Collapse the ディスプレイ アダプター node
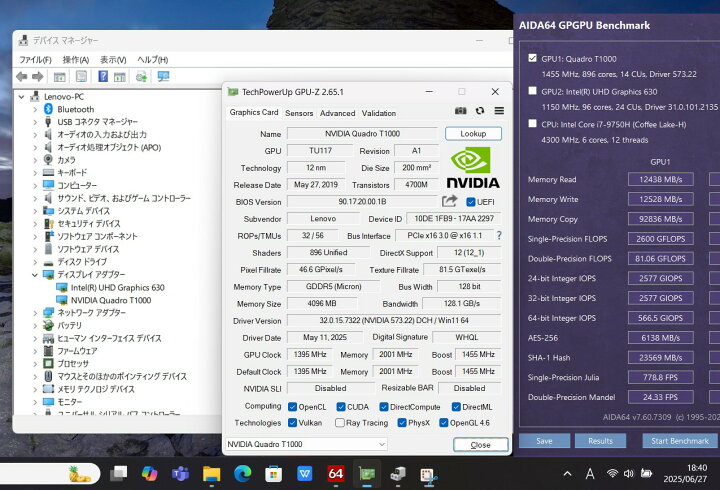720x490 pixels. click(x=35, y=275)
